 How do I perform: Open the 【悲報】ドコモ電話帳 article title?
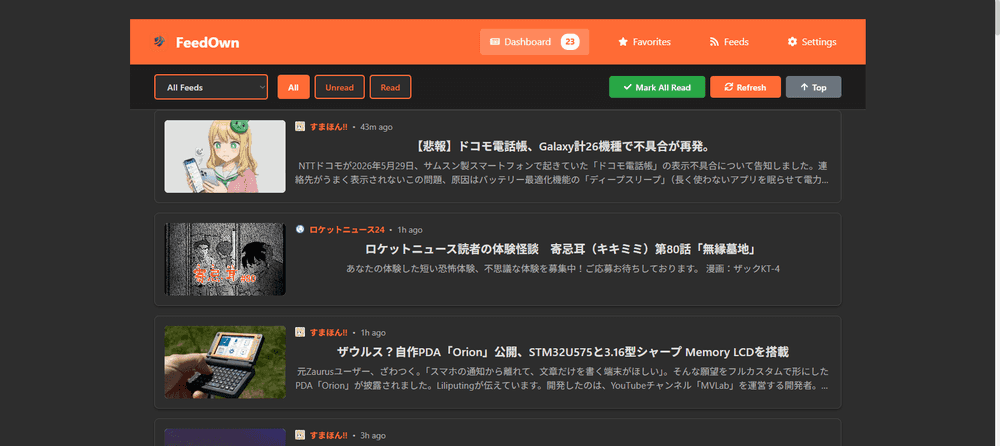click(x=562, y=146)
